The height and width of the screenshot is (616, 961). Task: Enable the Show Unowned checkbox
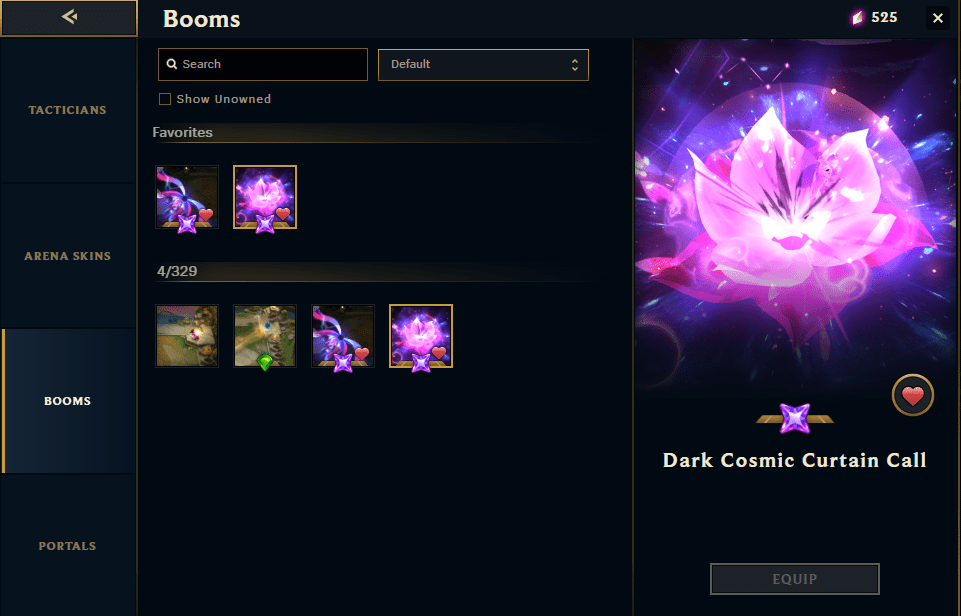click(x=165, y=99)
